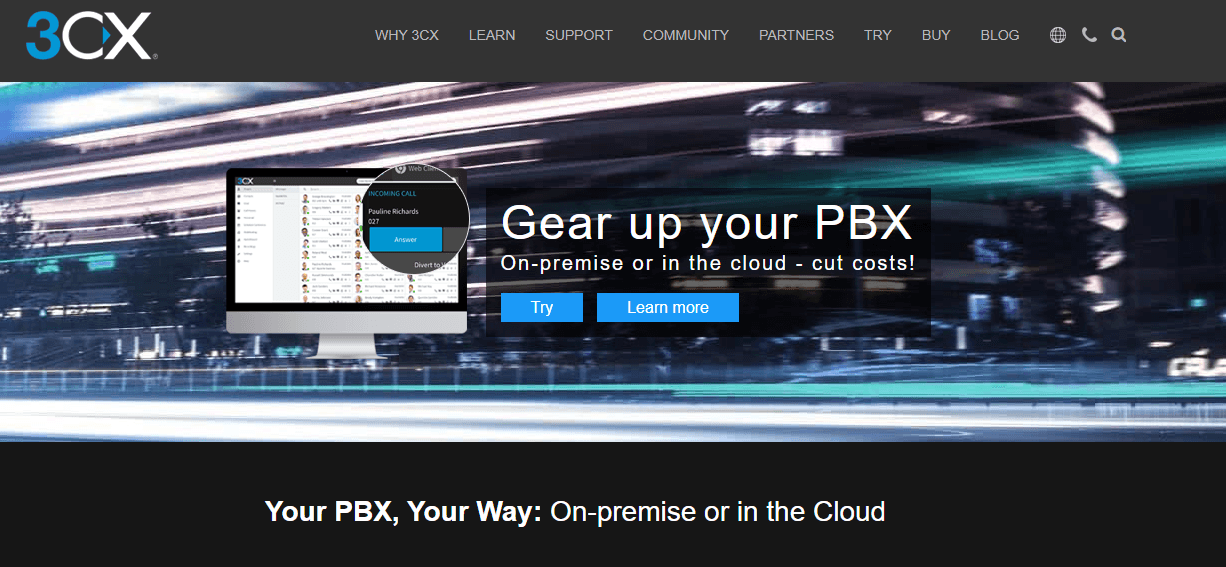
Task: Click the Answer button in magnified call popup
Action: click(406, 240)
